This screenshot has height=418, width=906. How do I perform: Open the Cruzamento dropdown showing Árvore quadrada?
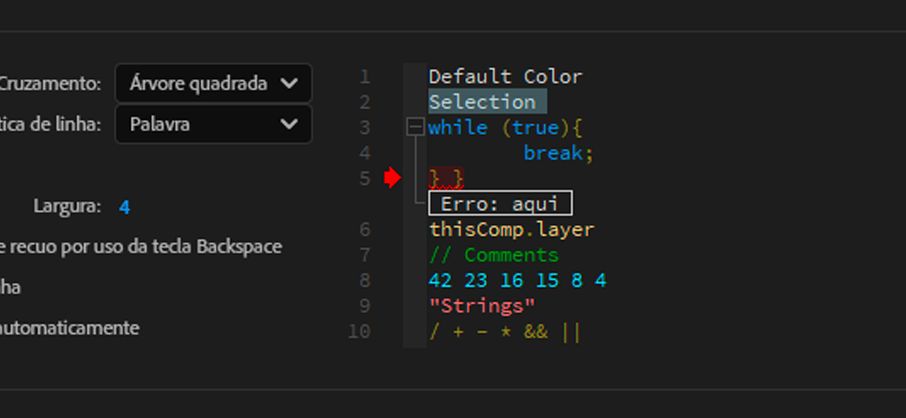point(213,83)
